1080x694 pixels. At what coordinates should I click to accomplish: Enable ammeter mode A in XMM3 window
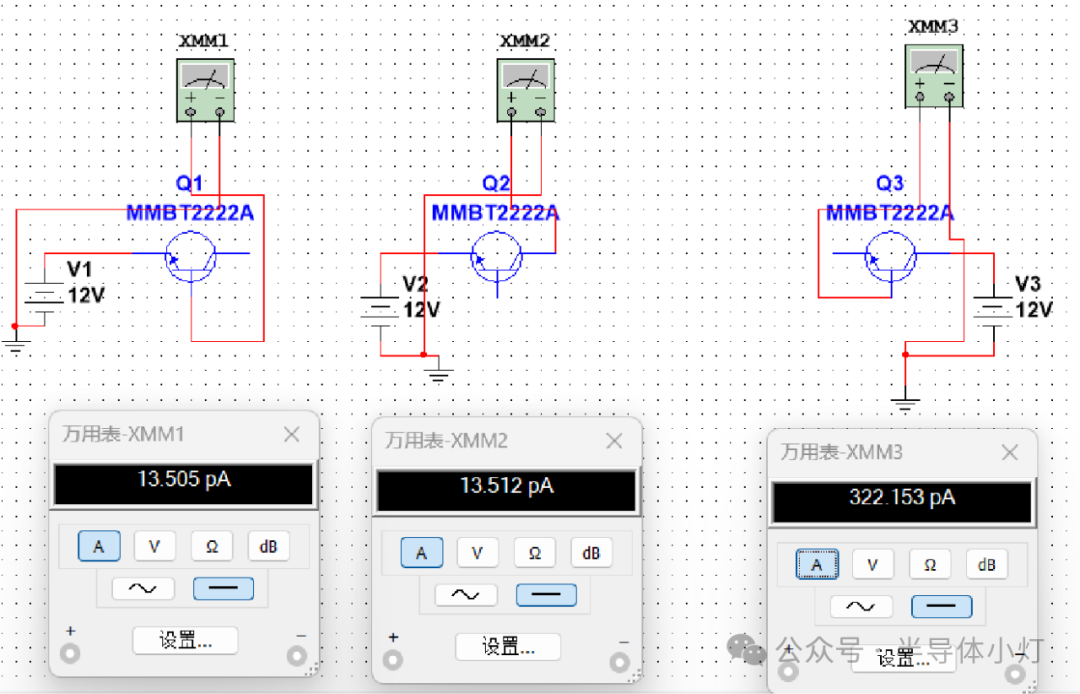(x=817, y=565)
